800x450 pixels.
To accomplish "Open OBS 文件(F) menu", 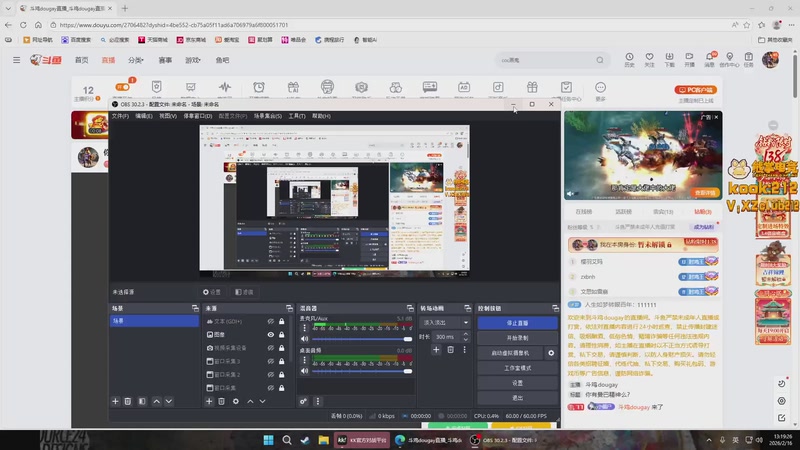I will click(x=120, y=116).
